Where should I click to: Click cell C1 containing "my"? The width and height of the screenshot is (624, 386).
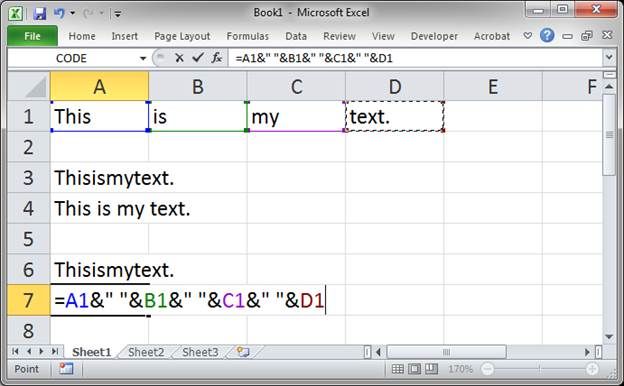tap(296, 116)
